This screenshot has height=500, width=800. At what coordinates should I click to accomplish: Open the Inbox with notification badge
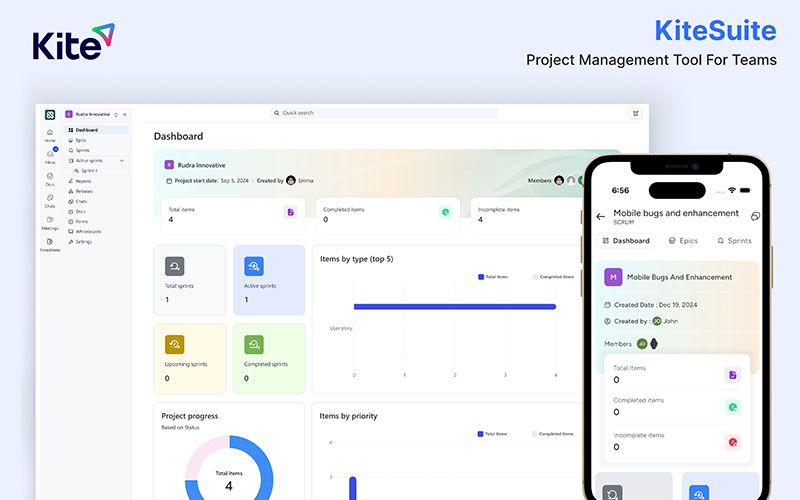point(50,156)
